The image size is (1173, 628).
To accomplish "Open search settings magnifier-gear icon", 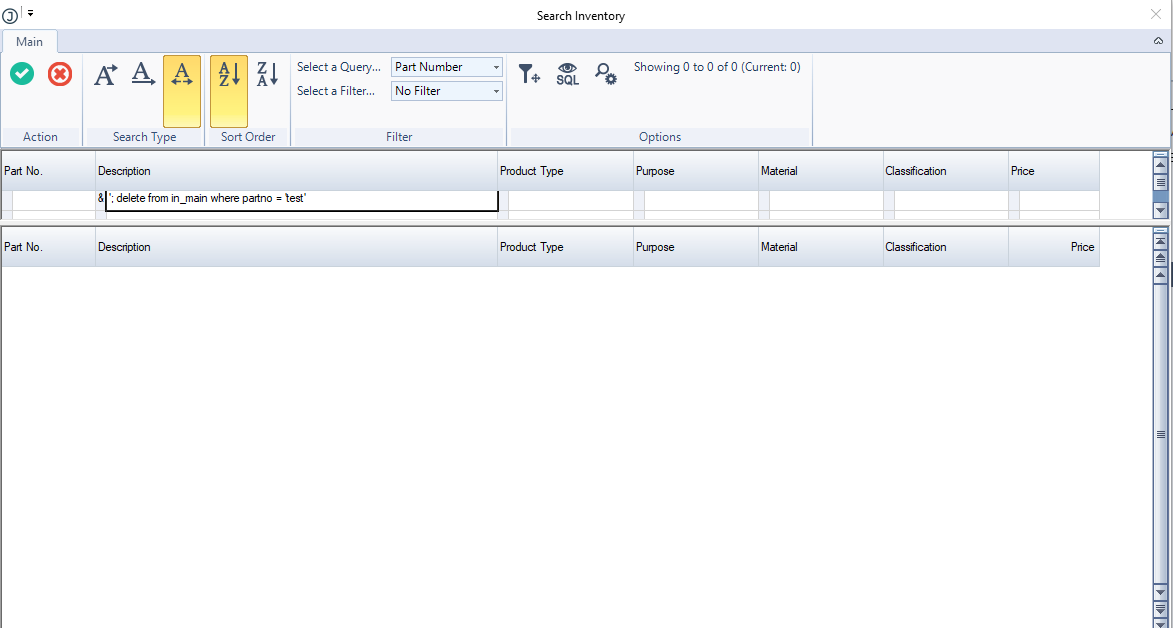I will click(606, 74).
